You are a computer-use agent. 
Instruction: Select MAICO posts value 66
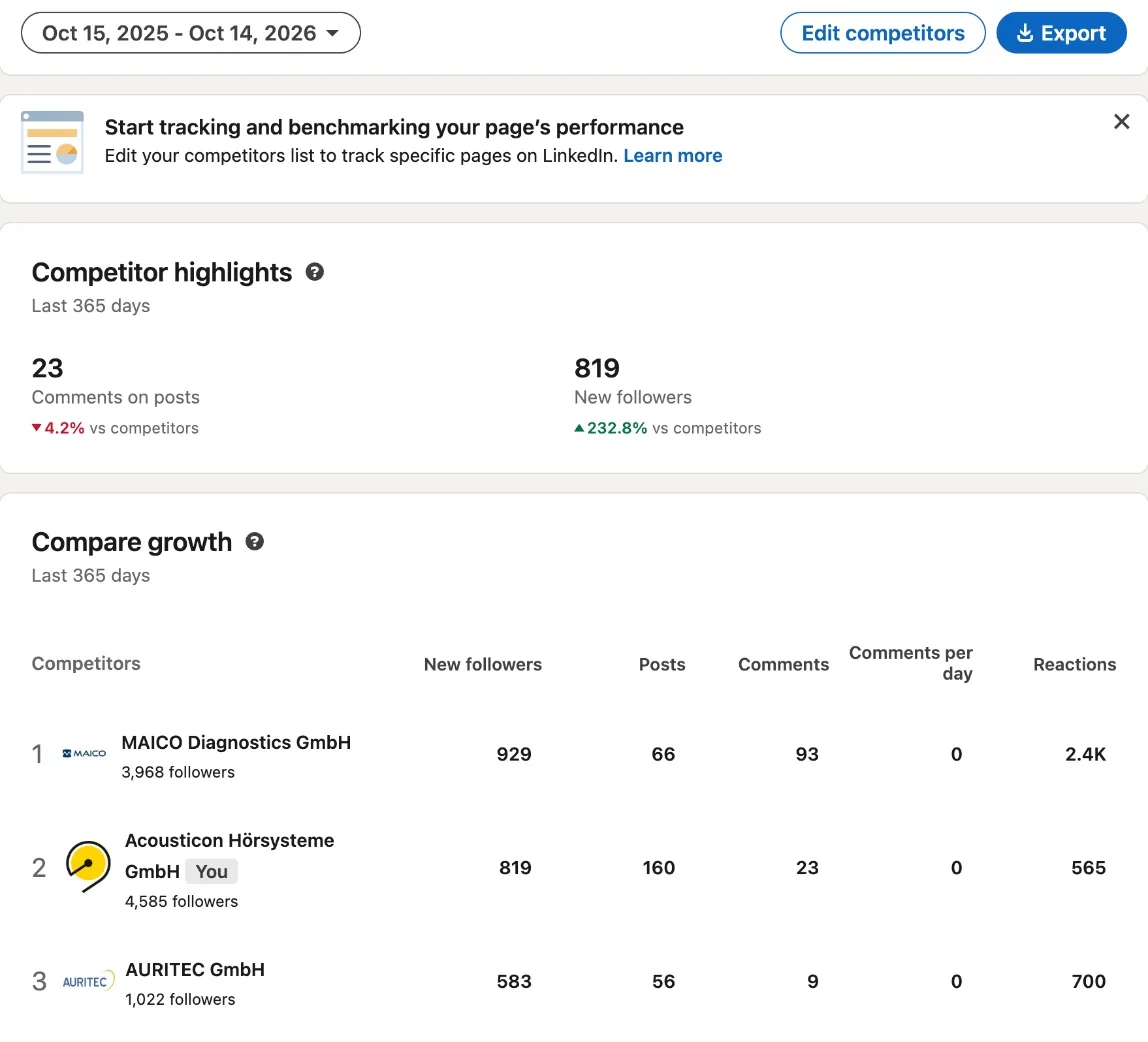click(663, 754)
